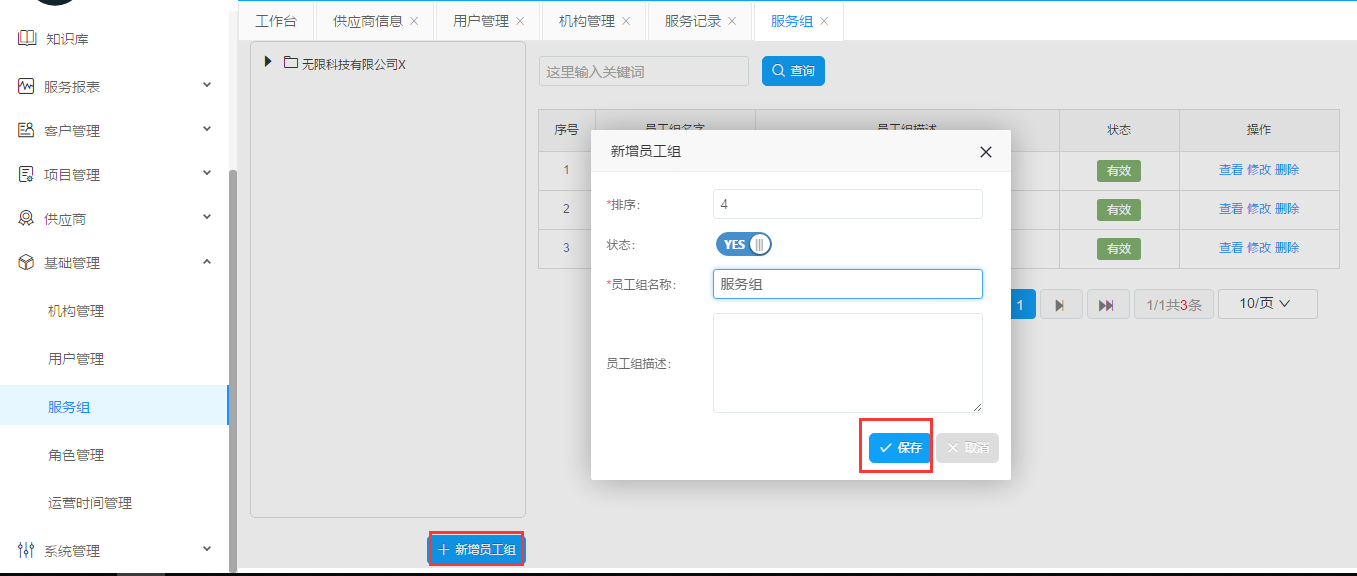The width and height of the screenshot is (1357, 576).
Task: Click the 系统管理 sliders icon
Action: click(x=27, y=550)
